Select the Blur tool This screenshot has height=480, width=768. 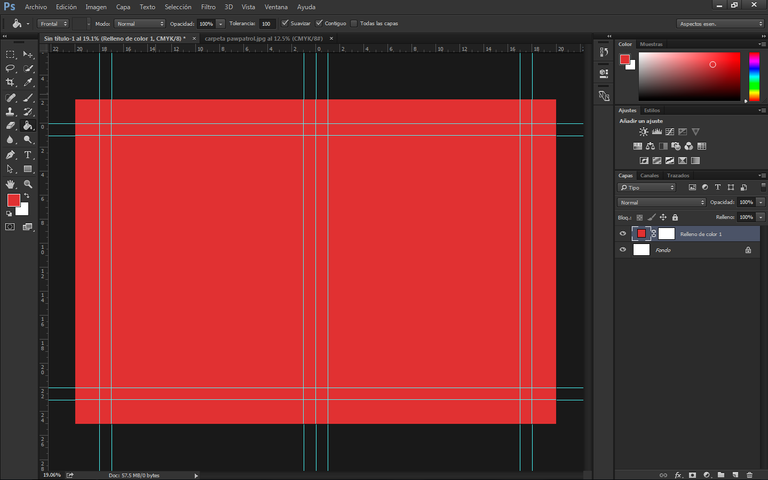click(x=10, y=140)
